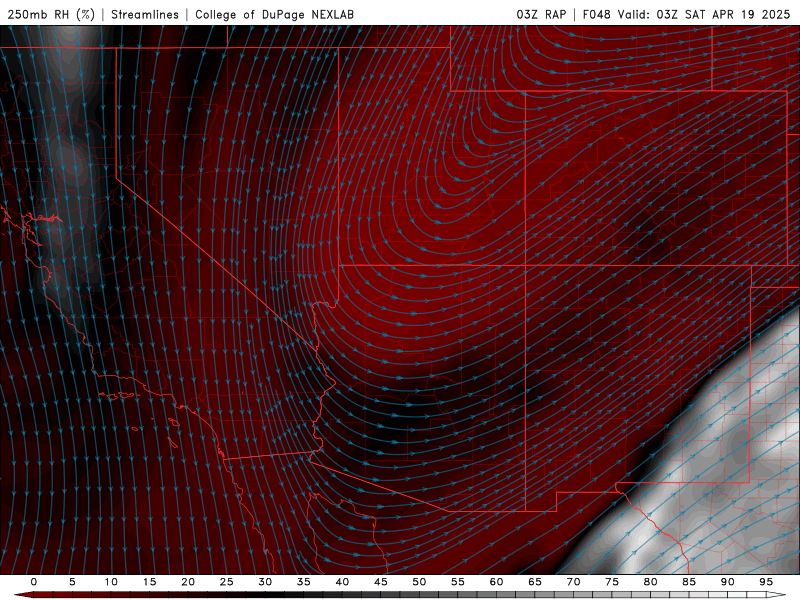Click the 70 label on the color scale
800x600 pixels.
click(573, 582)
